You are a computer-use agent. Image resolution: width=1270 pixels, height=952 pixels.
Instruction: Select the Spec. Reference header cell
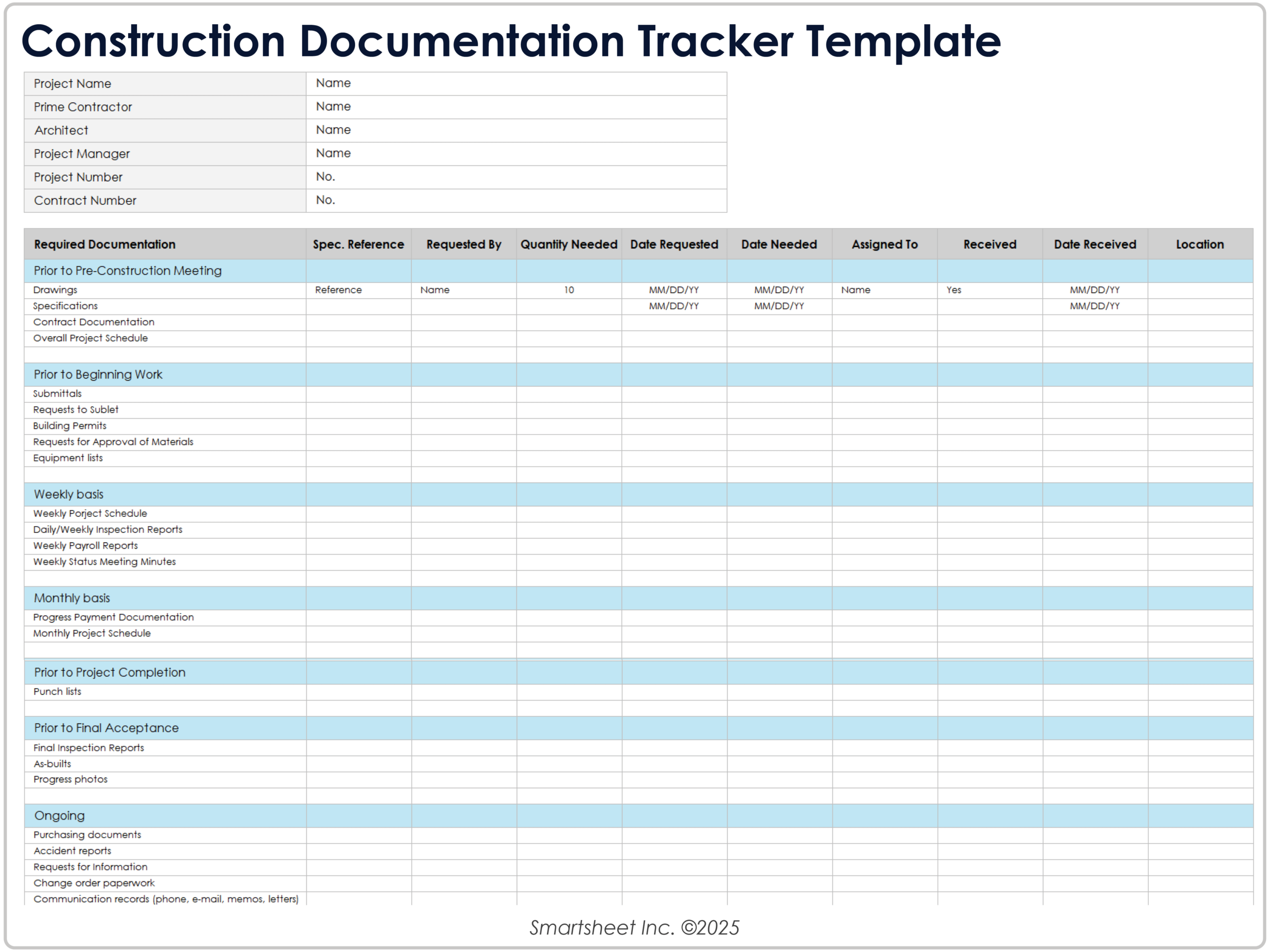pos(359,244)
